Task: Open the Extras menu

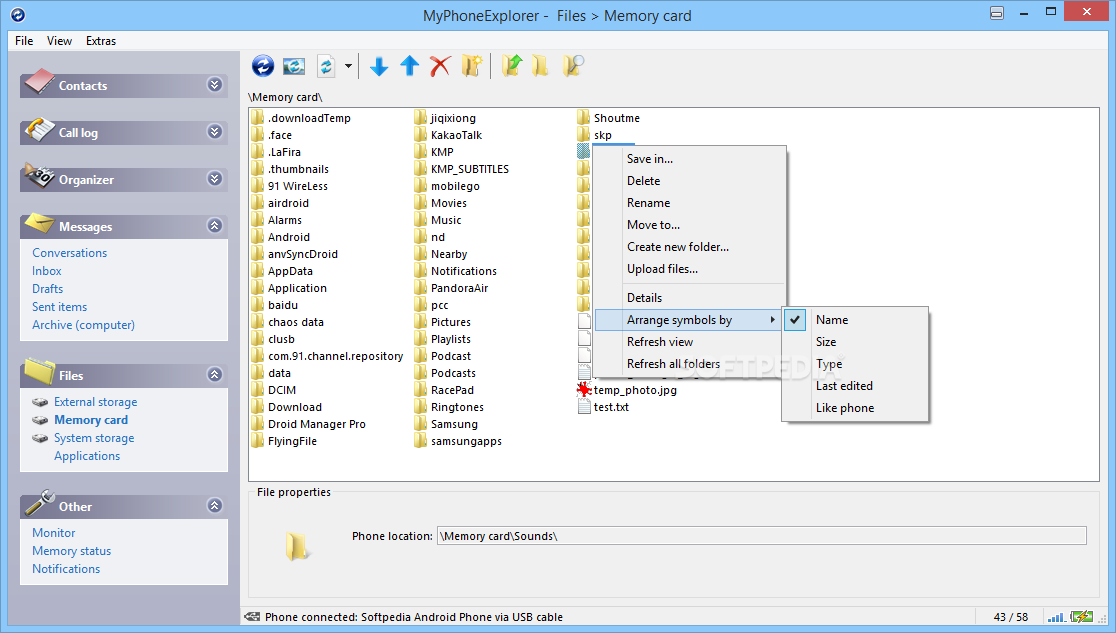Action: 101,41
